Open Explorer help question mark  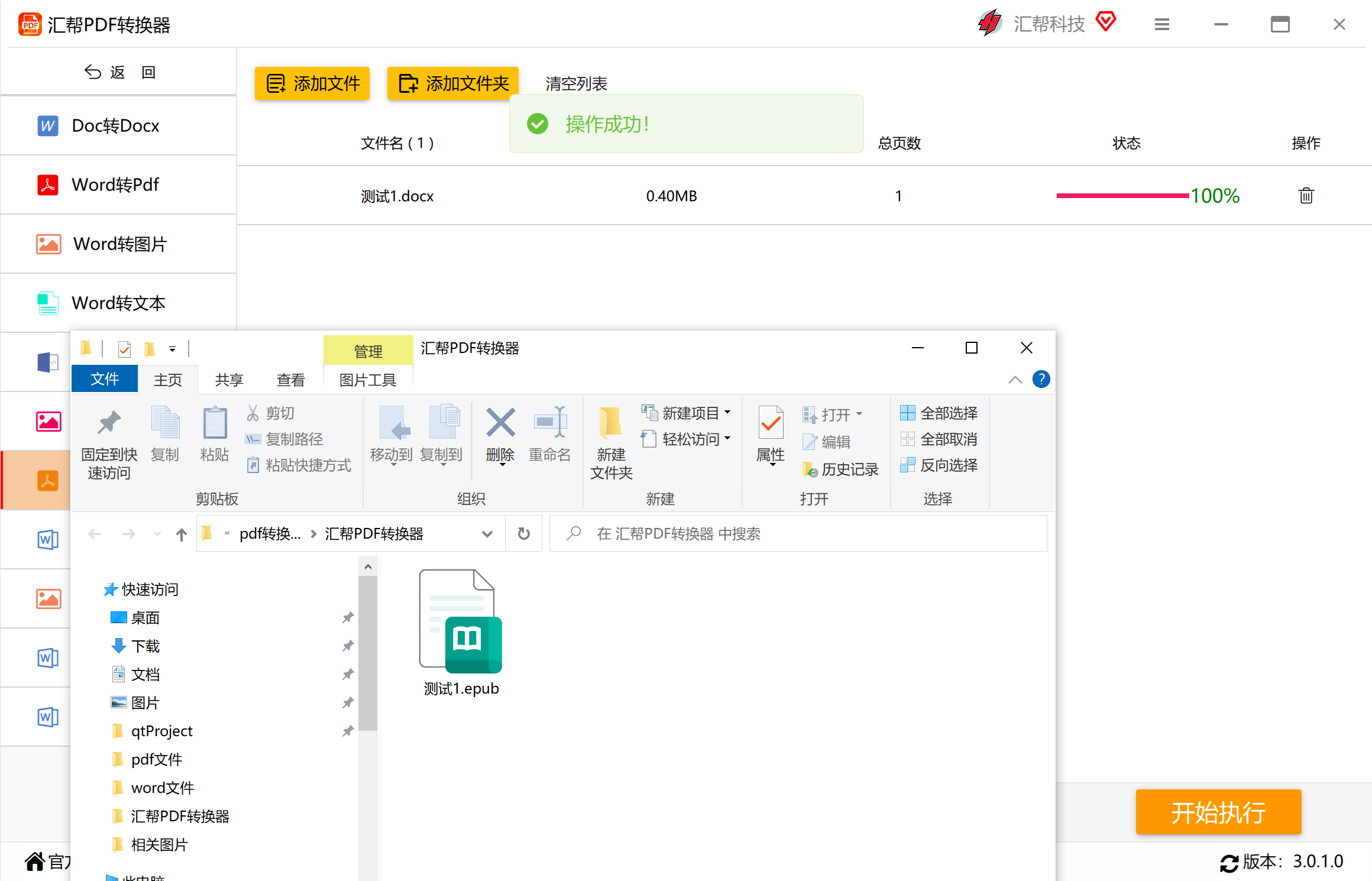click(x=1041, y=379)
